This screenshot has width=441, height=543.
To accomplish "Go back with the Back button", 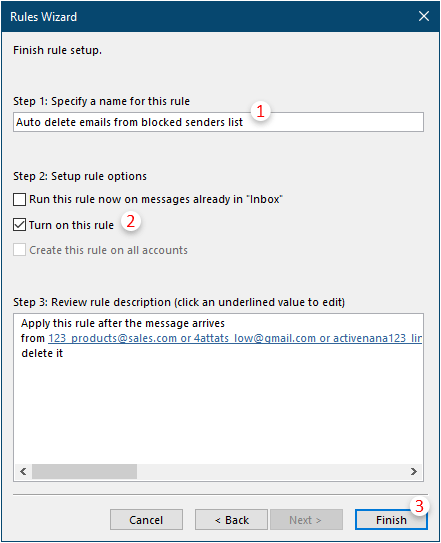I will (x=231, y=519).
